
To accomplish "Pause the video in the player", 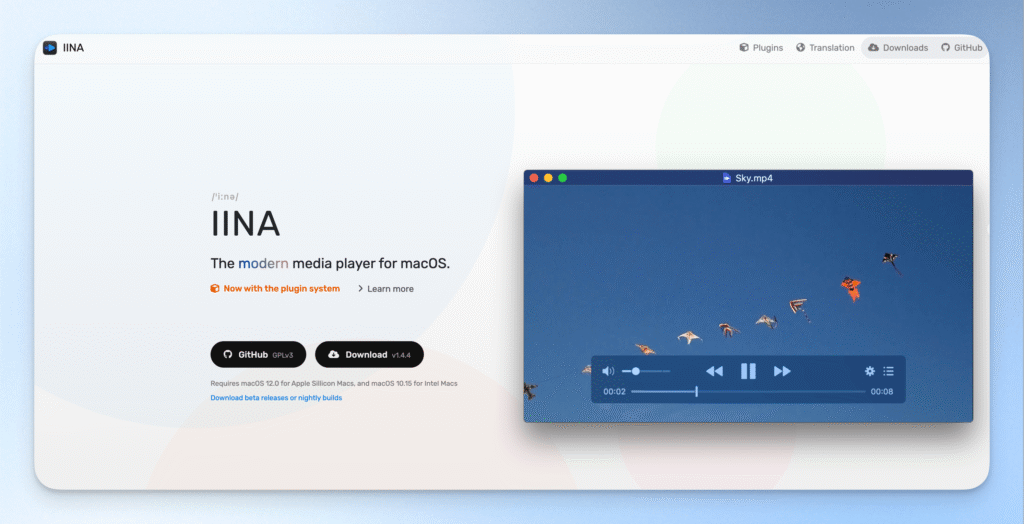I will (748, 371).
